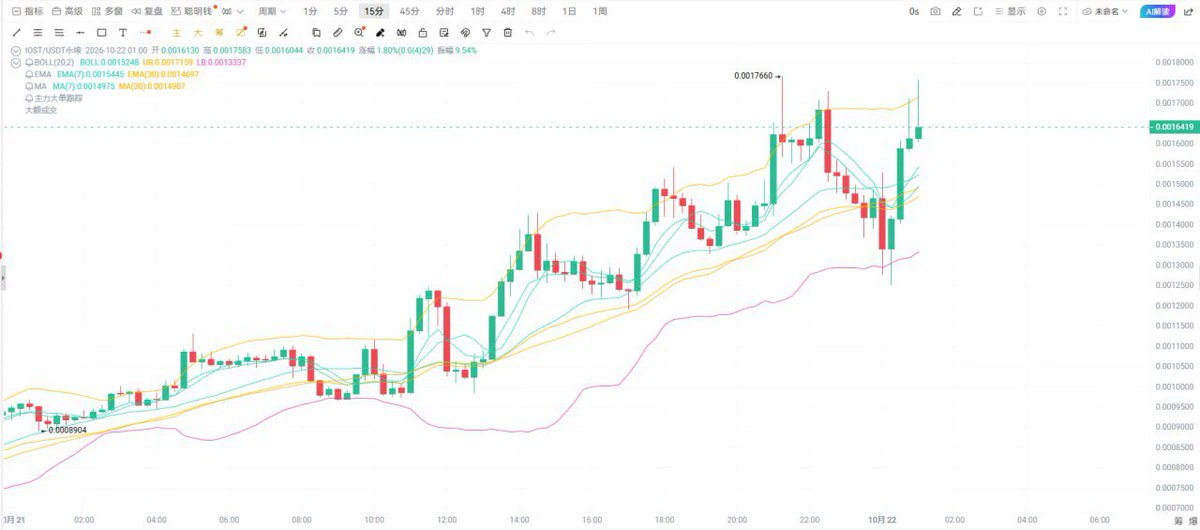This screenshot has width=1200, height=530.
Task: Switch to the 8时 timeframe
Action: click(538, 11)
